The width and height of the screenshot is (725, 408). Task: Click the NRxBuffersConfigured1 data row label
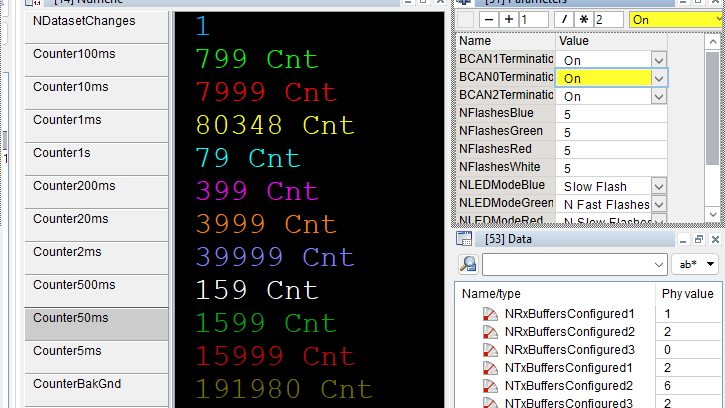[x=570, y=314]
